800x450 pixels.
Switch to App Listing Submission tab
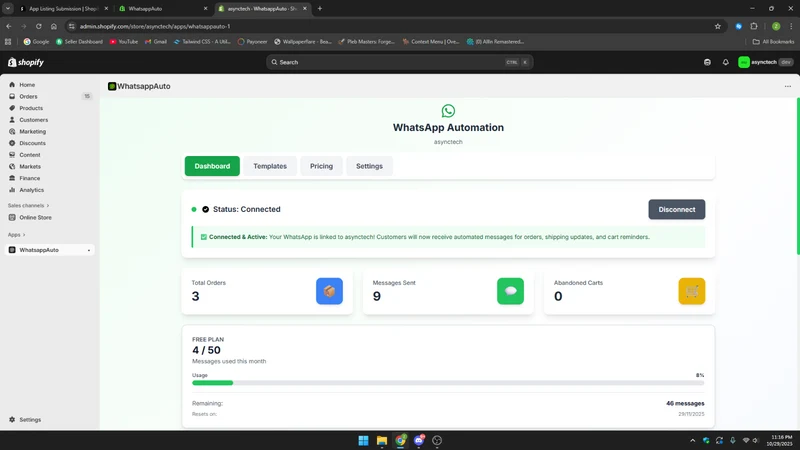click(x=64, y=9)
